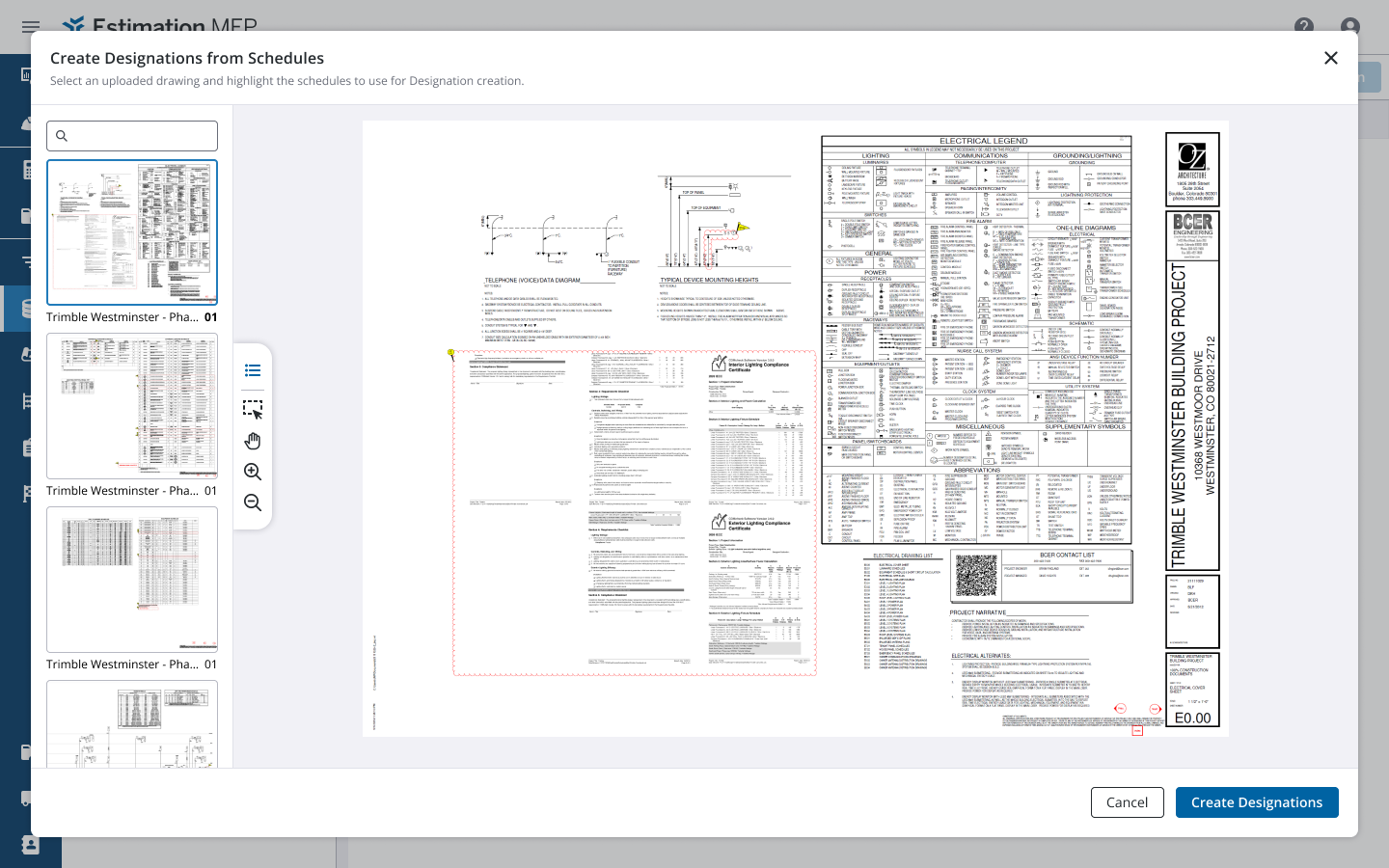This screenshot has width=1389, height=868.
Task: Activate the pan hand tool
Action: (253, 441)
